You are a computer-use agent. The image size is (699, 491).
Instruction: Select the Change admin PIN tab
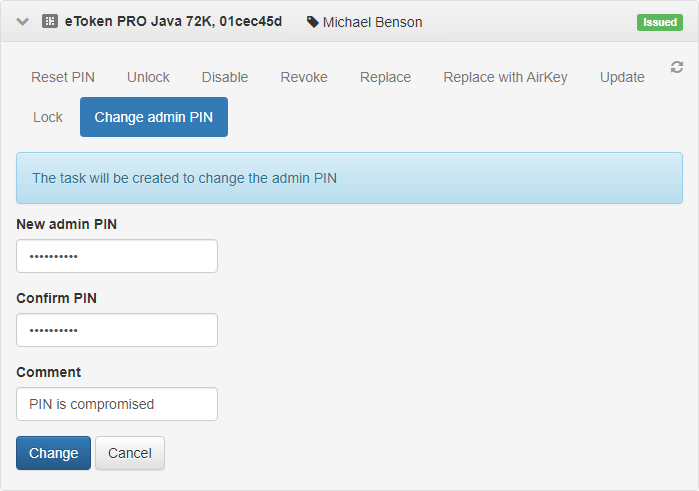pos(154,117)
